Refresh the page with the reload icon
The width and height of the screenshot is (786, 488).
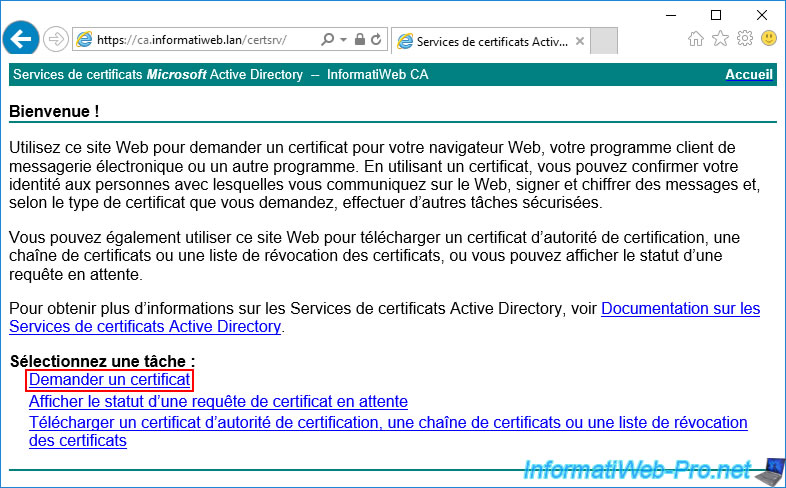click(x=376, y=39)
